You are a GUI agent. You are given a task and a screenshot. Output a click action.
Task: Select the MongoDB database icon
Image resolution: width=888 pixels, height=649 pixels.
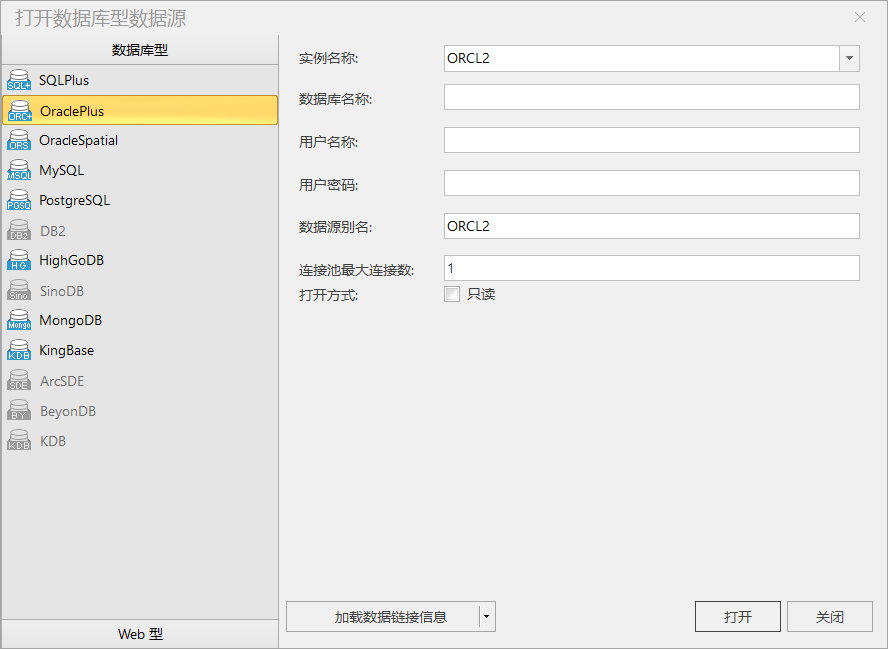(19, 321)
